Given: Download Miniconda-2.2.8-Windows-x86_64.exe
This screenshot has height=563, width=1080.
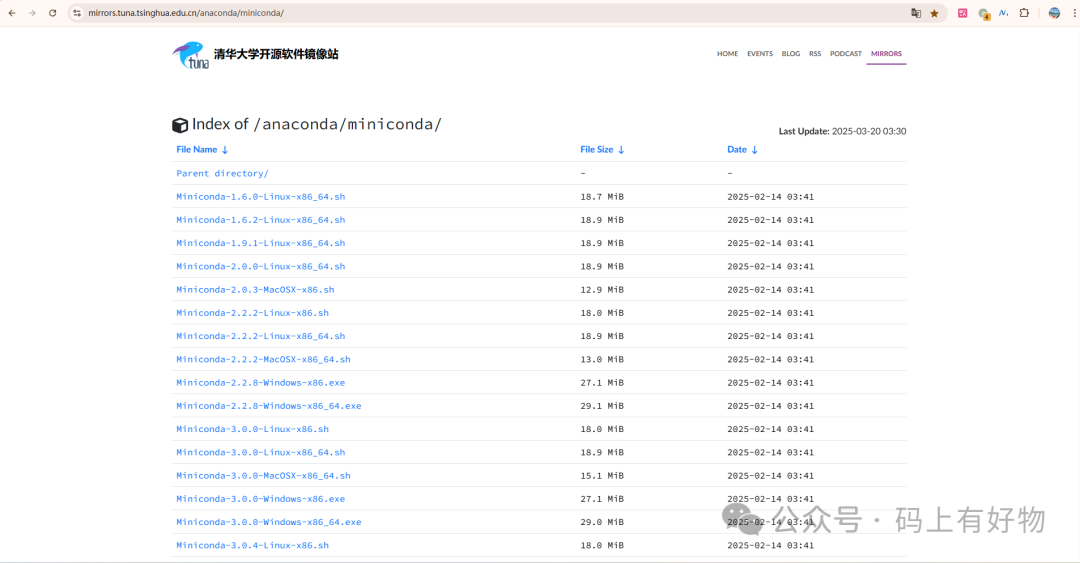Looking at the screenshot, I should 269,406.
